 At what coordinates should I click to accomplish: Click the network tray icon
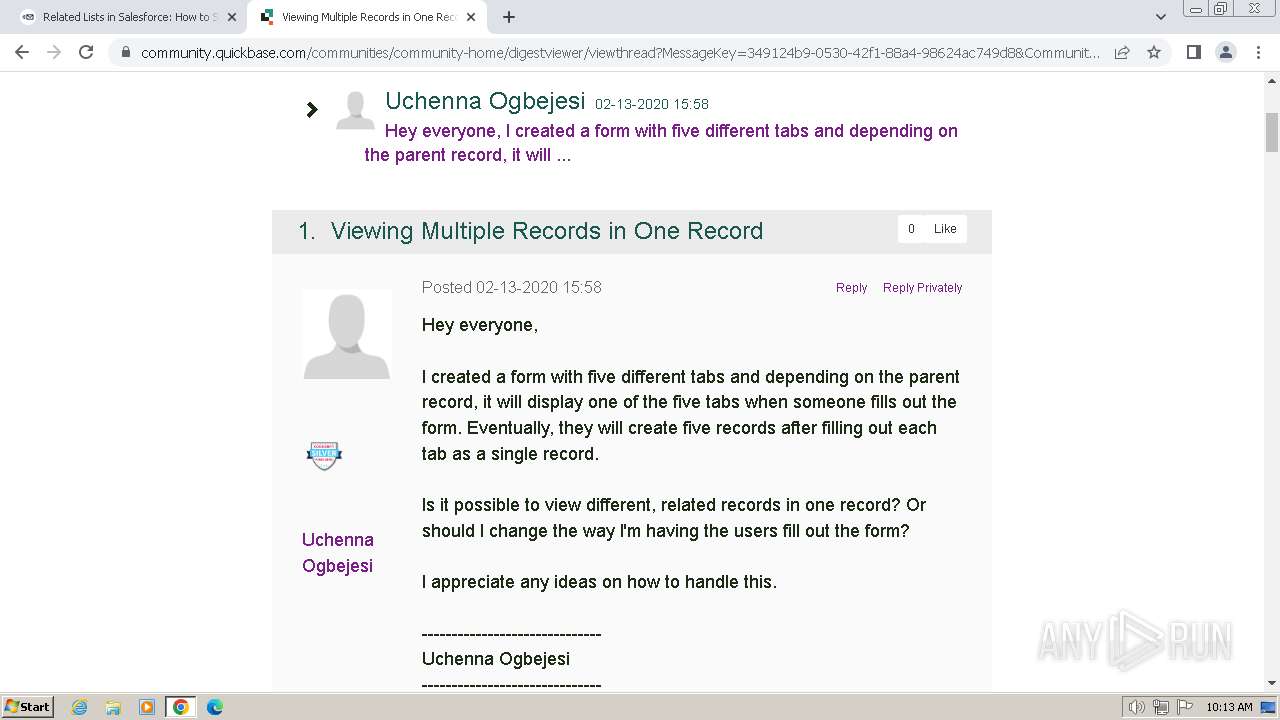click(x=1161, y=707)
